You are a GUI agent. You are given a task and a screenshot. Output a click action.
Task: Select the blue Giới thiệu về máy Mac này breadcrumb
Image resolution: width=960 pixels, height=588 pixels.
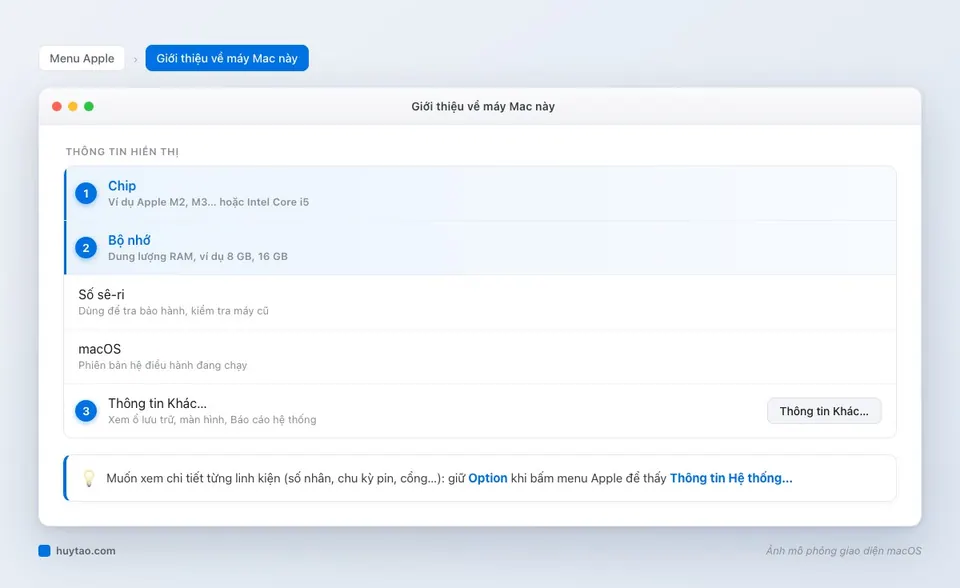point(227,58)
